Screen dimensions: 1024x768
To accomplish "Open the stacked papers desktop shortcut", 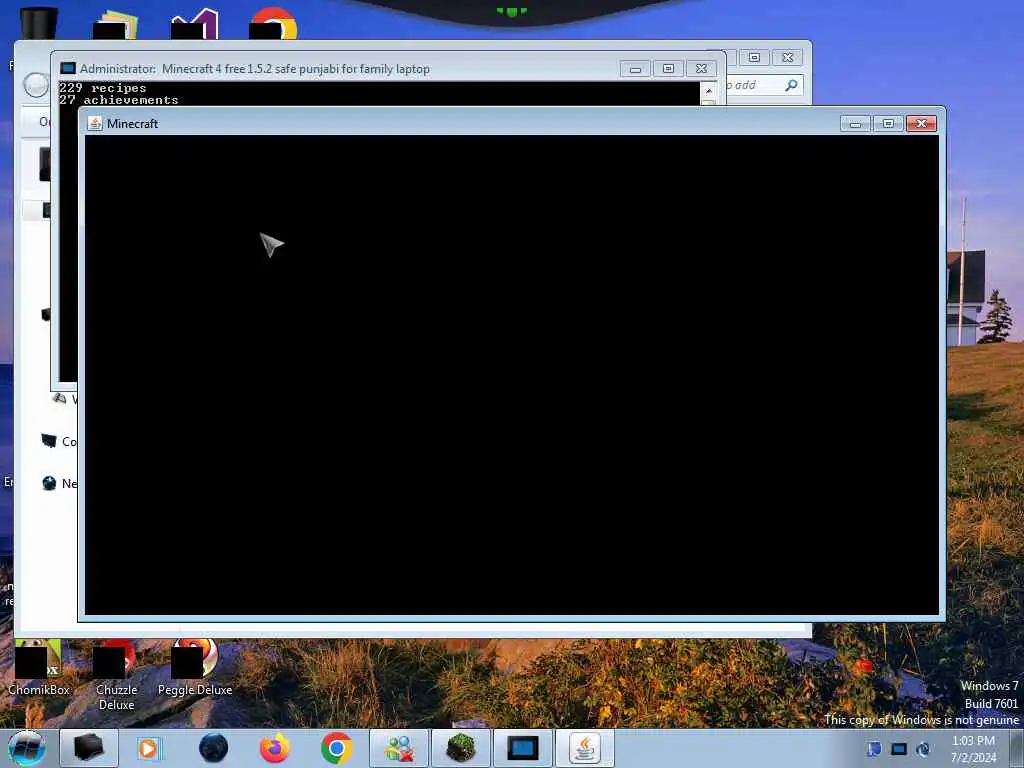I will tap(116, 25).
